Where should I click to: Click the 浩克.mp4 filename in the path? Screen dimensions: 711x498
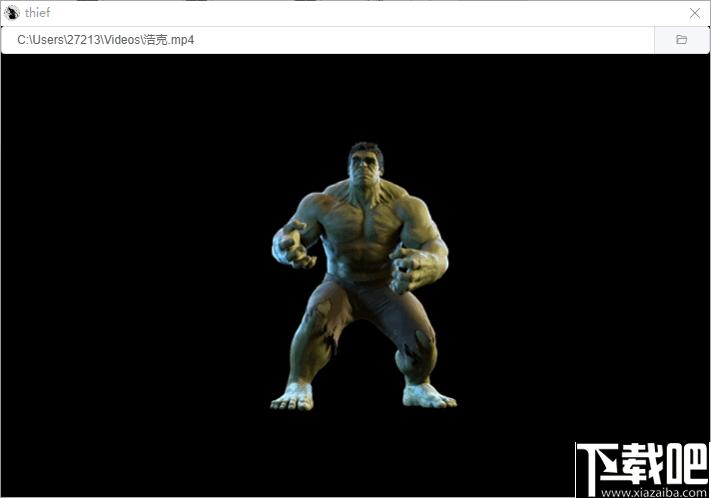pos(169,40)
